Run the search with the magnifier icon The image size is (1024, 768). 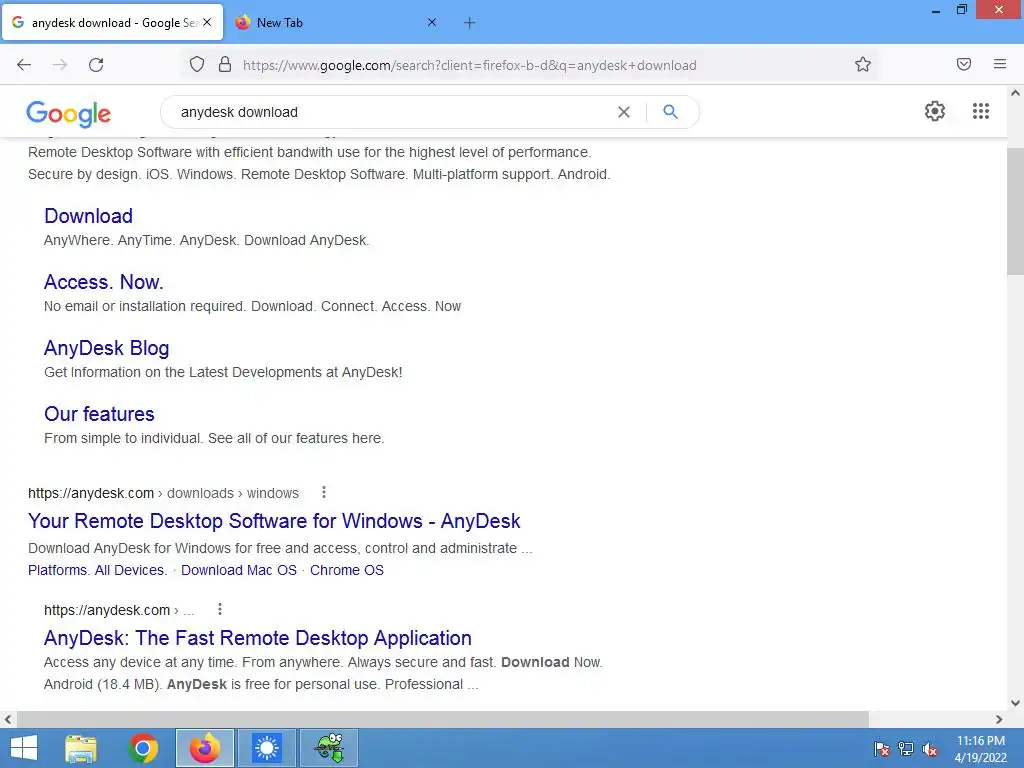click(670, 112)
